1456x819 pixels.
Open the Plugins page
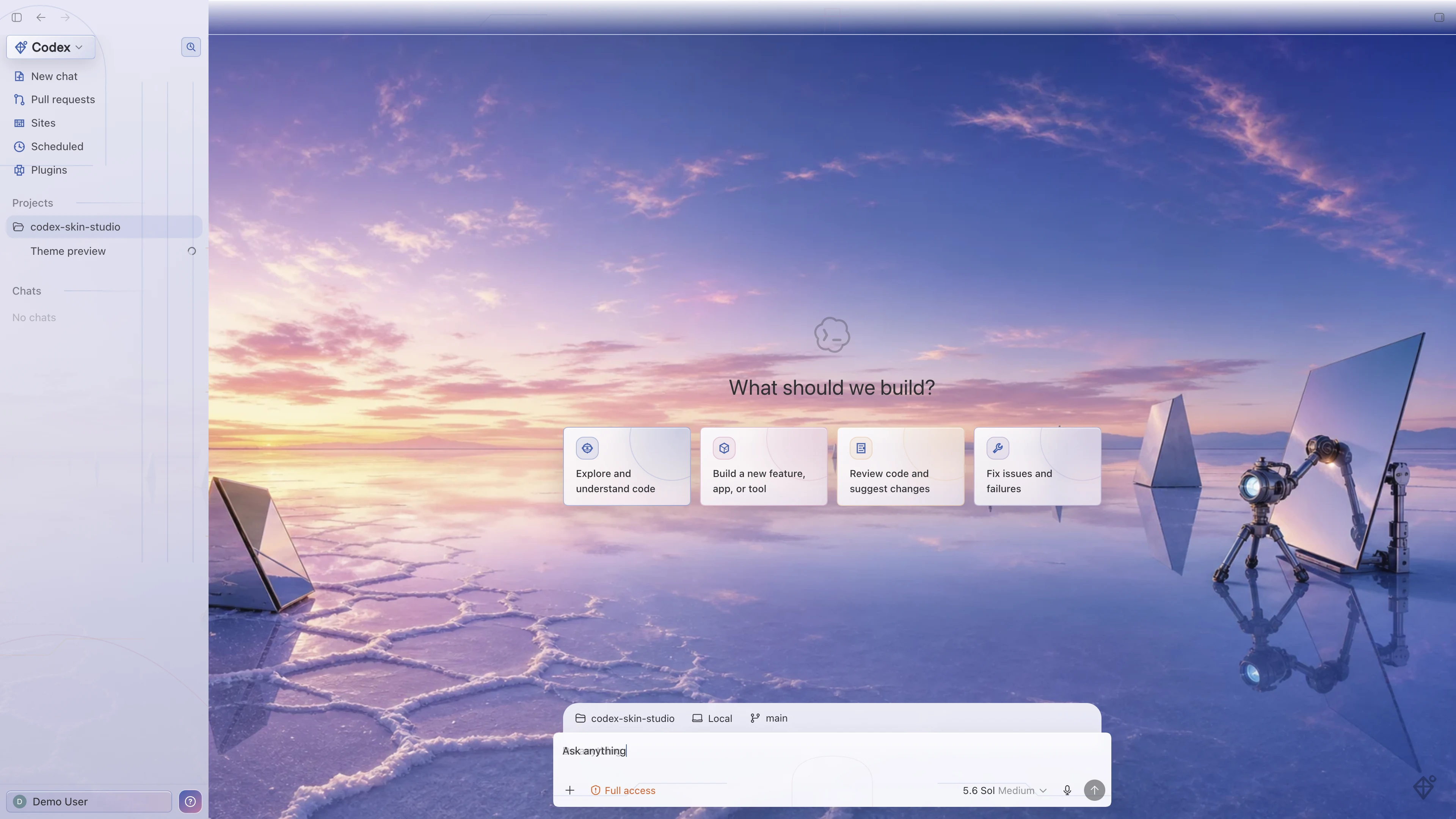104,170
